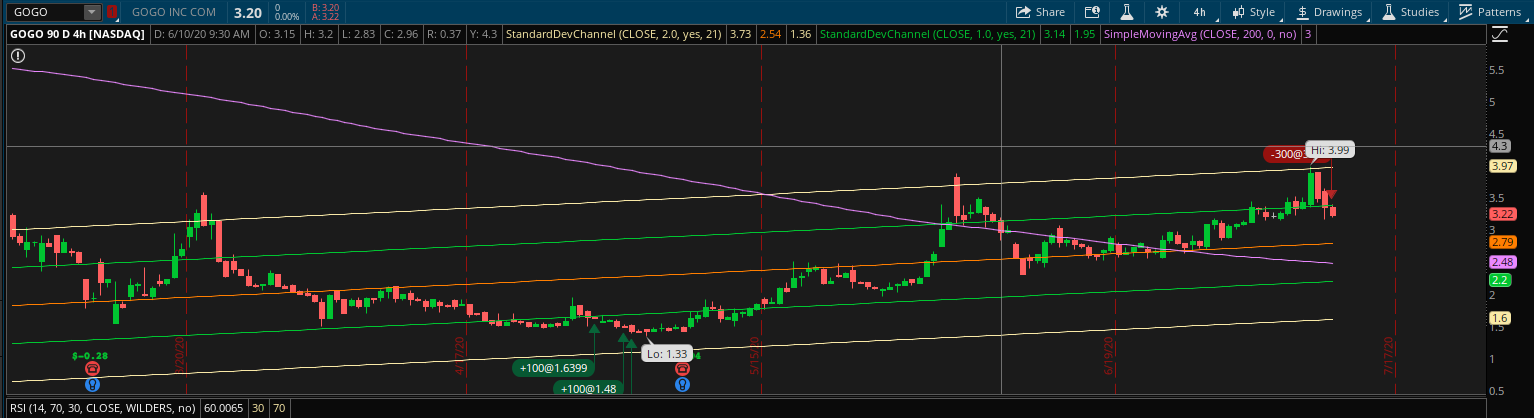Click the GOGO INC COM company name

[172, 13]
